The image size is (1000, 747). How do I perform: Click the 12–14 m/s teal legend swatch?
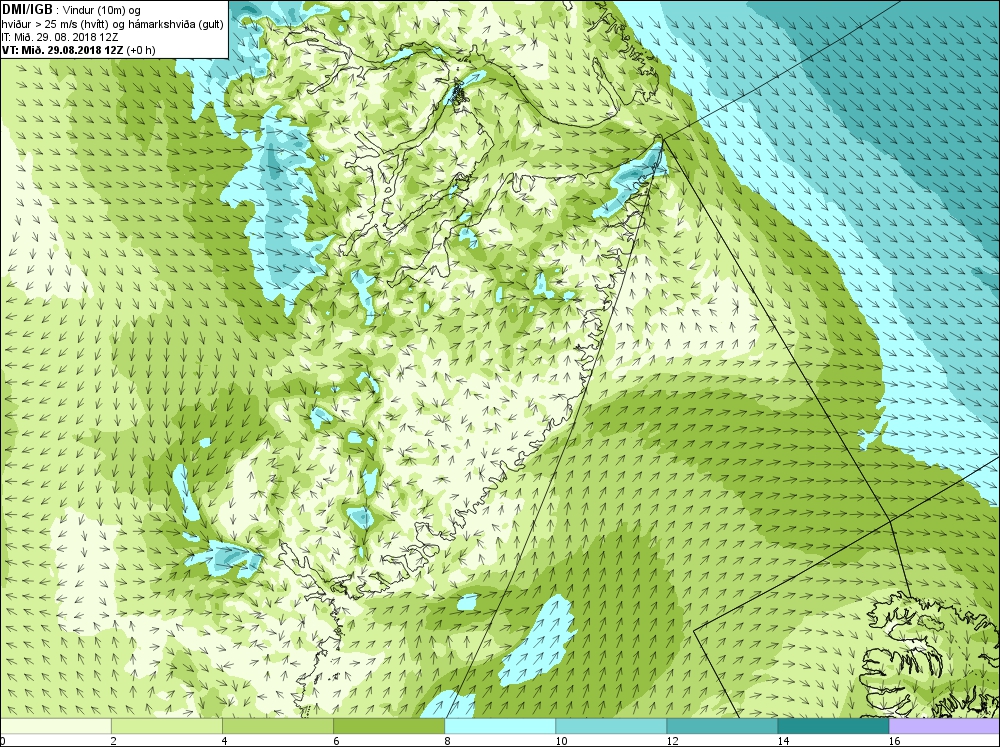click(x=722, y=726)
